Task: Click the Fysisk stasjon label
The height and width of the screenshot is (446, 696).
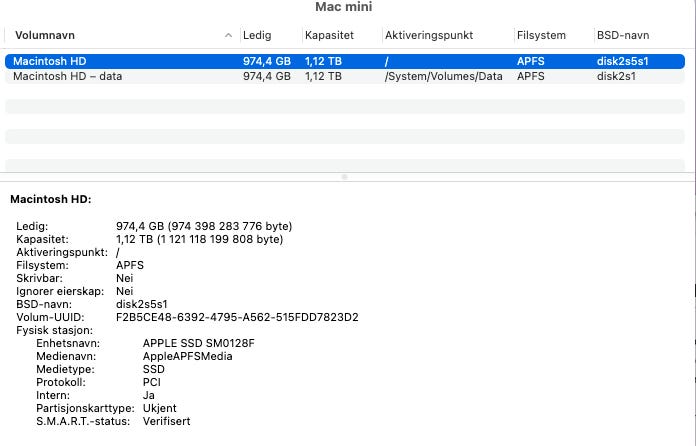Action: [x=55, y=331]
